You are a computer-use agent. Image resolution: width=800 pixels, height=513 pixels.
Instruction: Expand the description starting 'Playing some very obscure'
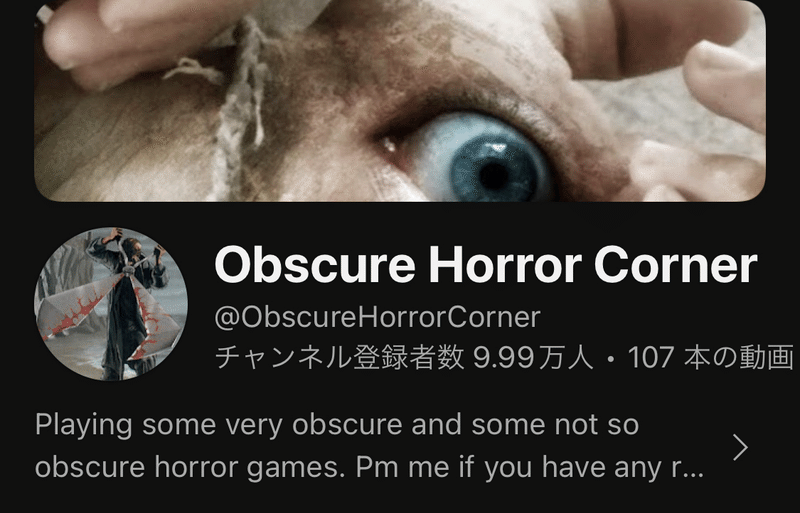pos(370,447)
